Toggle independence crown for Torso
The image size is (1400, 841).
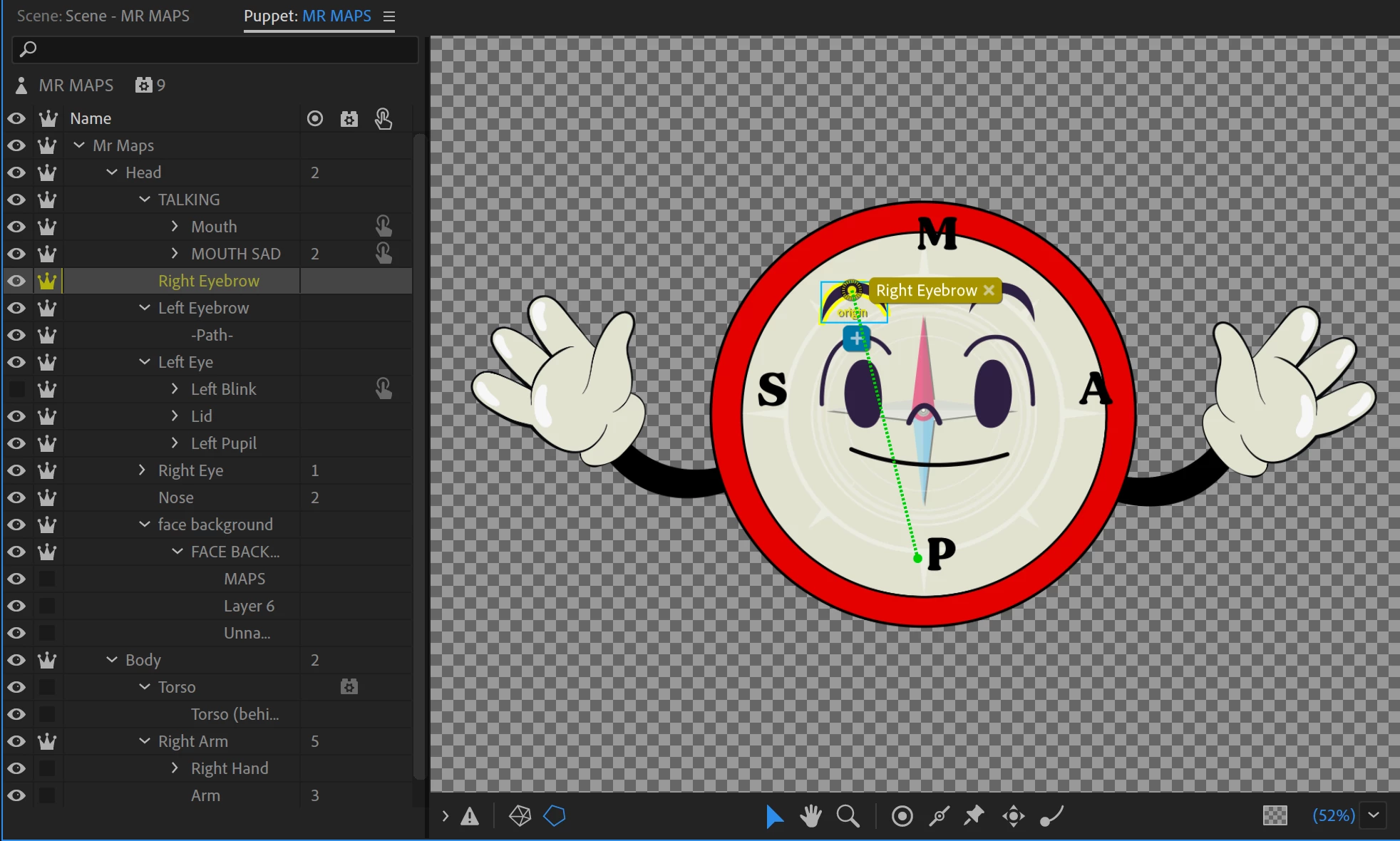47,687
